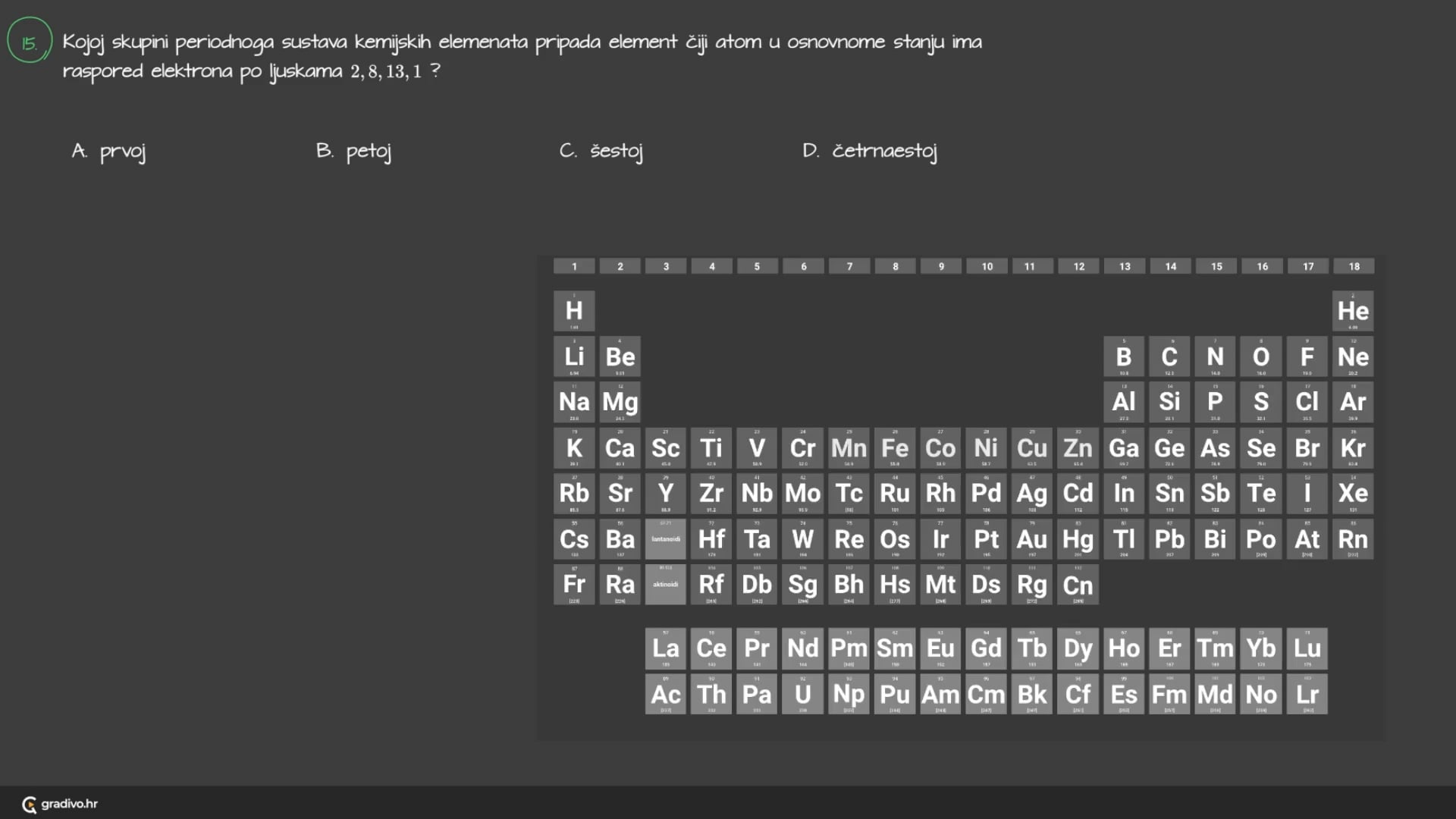Click the W tungsten tile
Screen dimensions: 1456x819
pyautogui.click(x=802, y=539)
